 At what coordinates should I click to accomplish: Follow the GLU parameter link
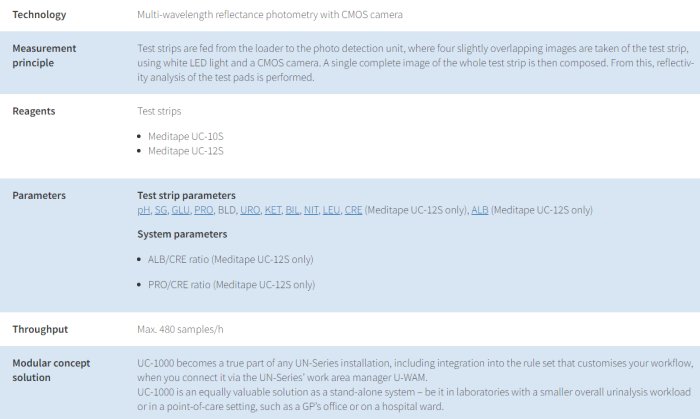coord(181,210)
